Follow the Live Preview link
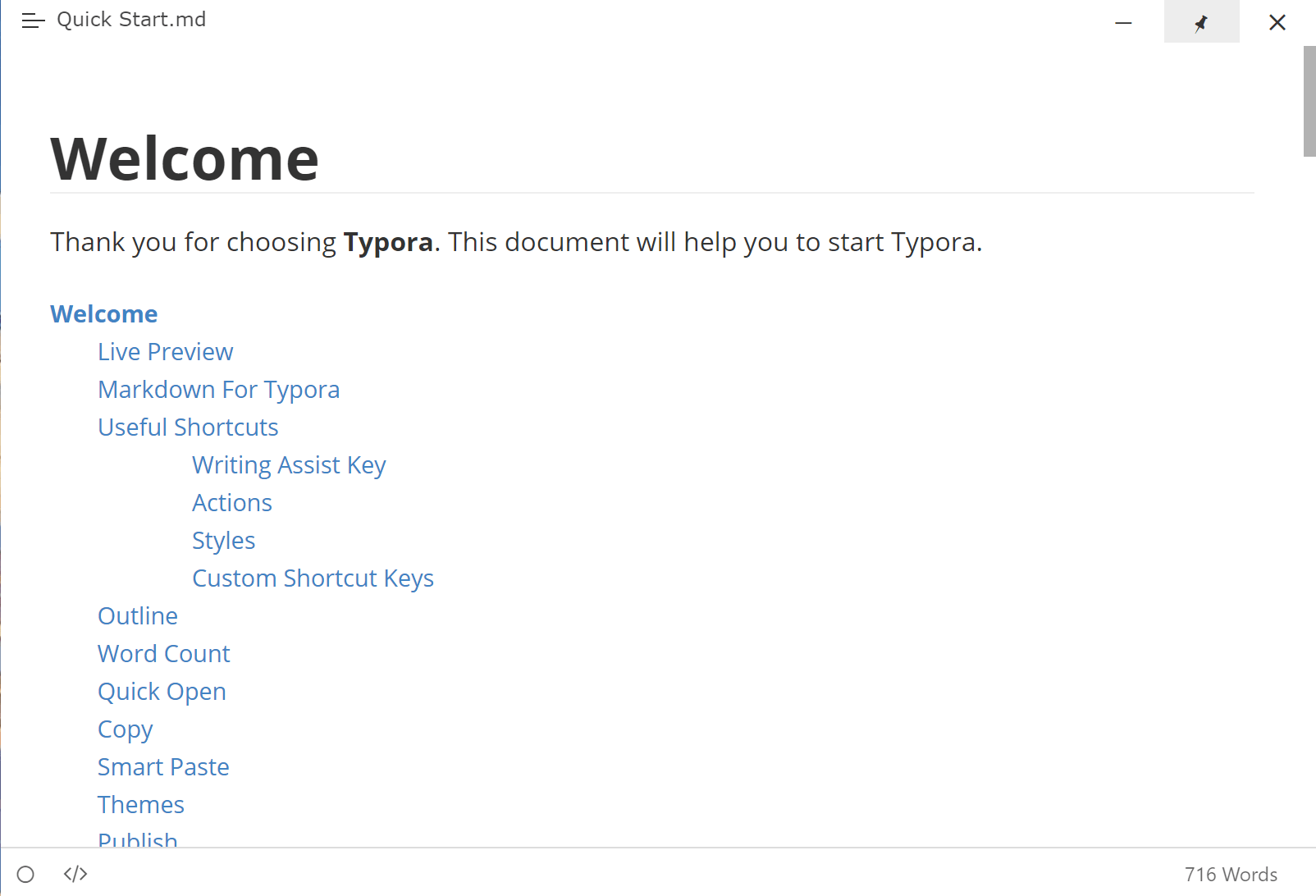Image resolution: width=1316 pixels, height=896 pixels. point(165,351)
